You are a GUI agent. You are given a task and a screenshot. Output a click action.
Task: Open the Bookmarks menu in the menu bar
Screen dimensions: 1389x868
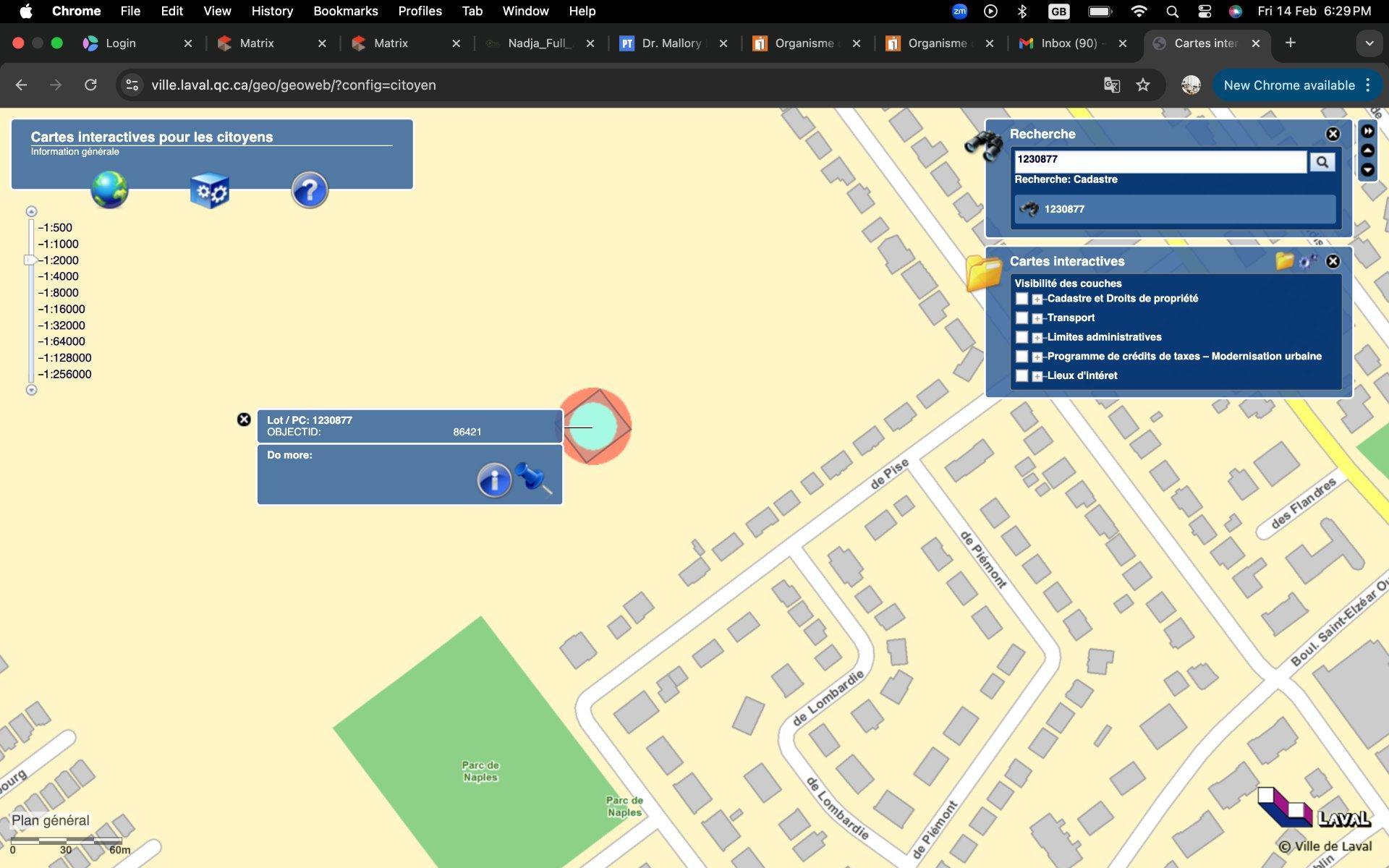click(345, 11)
